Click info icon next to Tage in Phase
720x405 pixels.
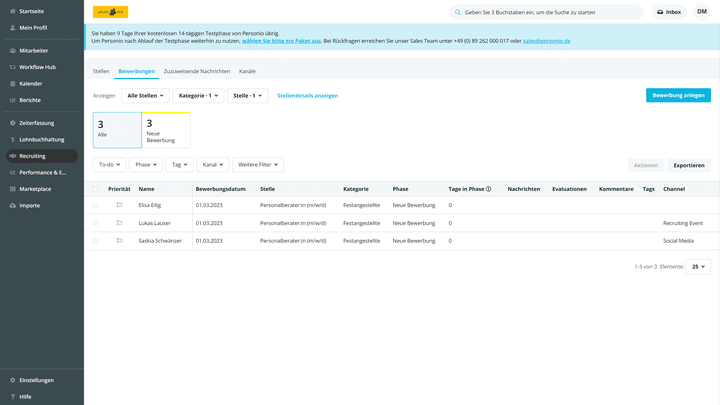(488, 188)
